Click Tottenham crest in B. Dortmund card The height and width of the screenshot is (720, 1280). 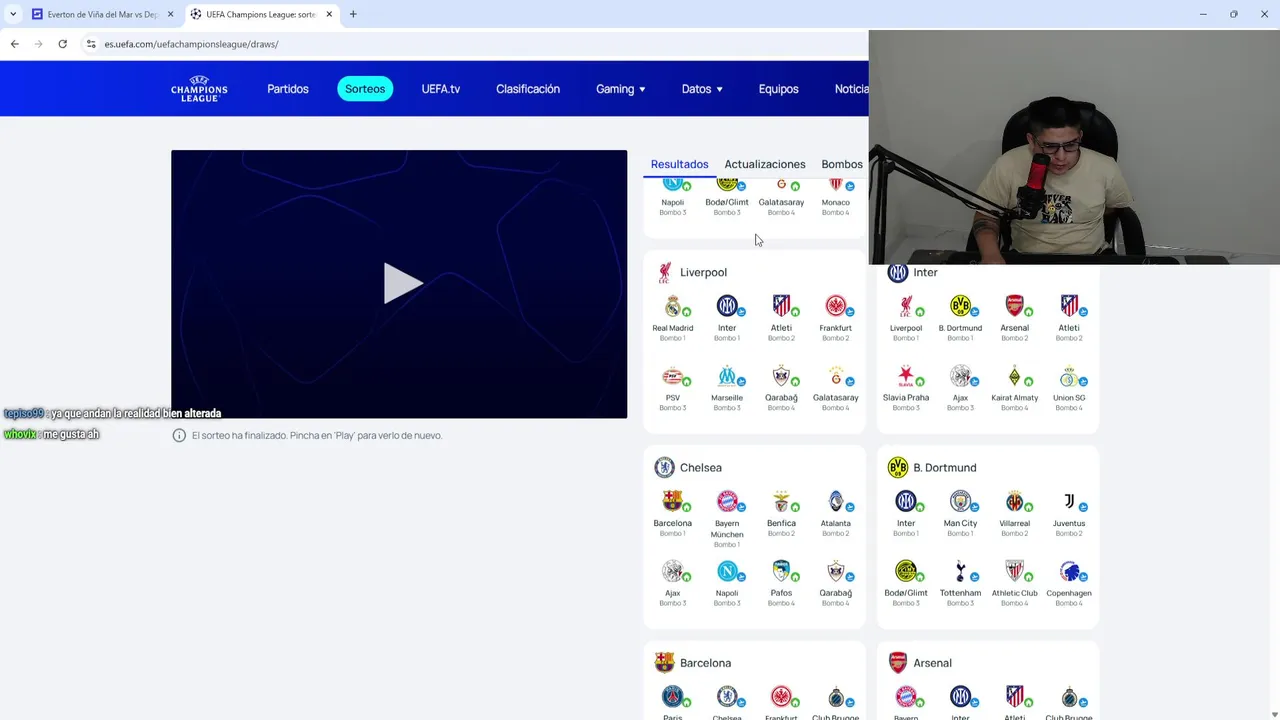click(960, 571)
